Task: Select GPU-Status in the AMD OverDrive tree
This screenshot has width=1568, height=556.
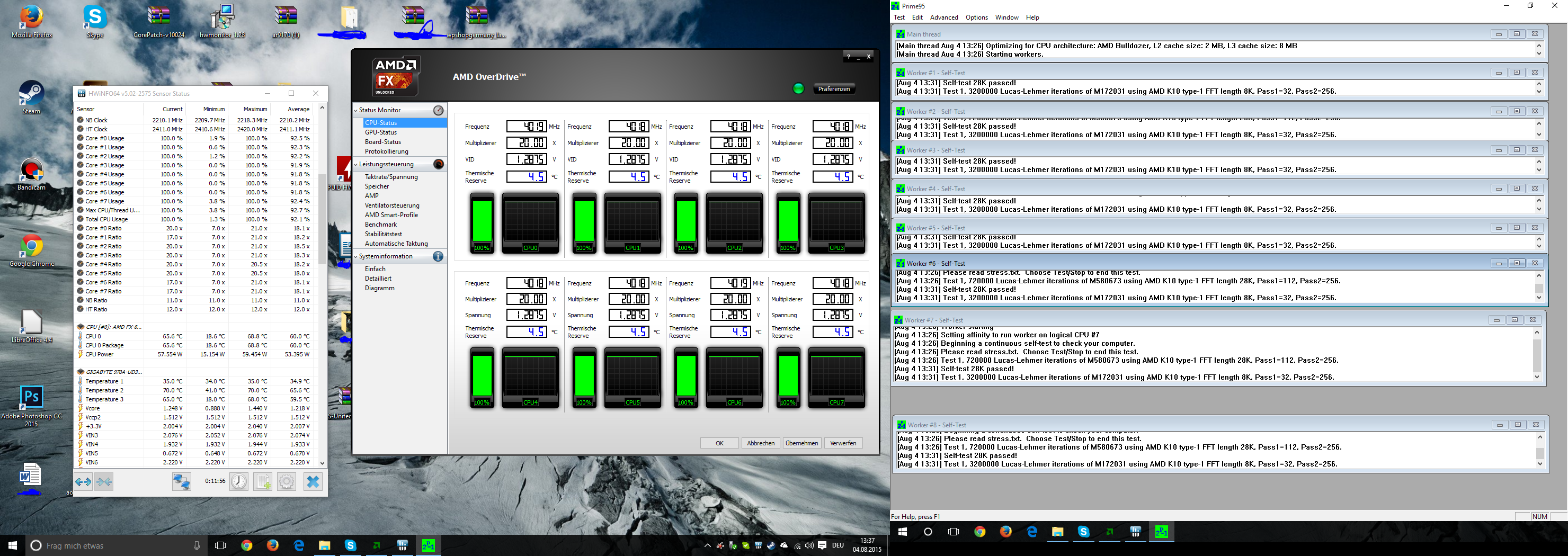Action: (x=381, y=132)
